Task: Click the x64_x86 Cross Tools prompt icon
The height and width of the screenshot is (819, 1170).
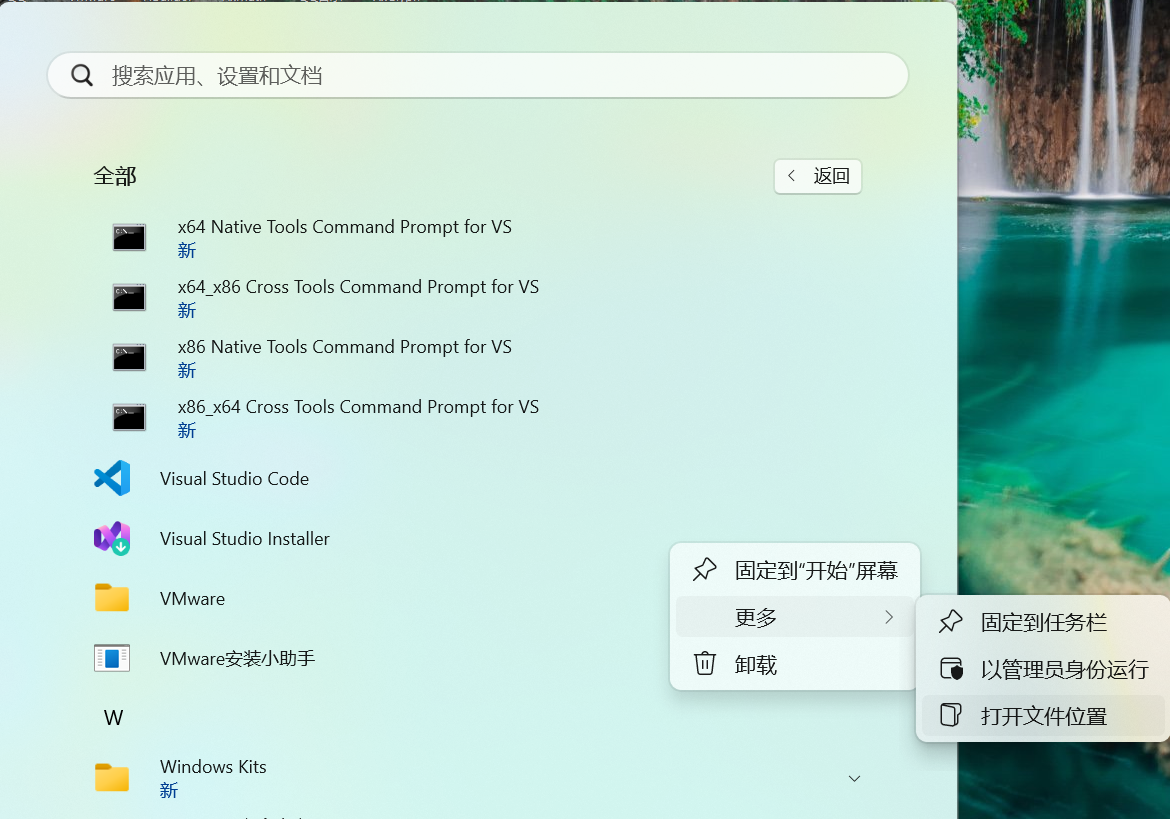Action: pos(129,297)
